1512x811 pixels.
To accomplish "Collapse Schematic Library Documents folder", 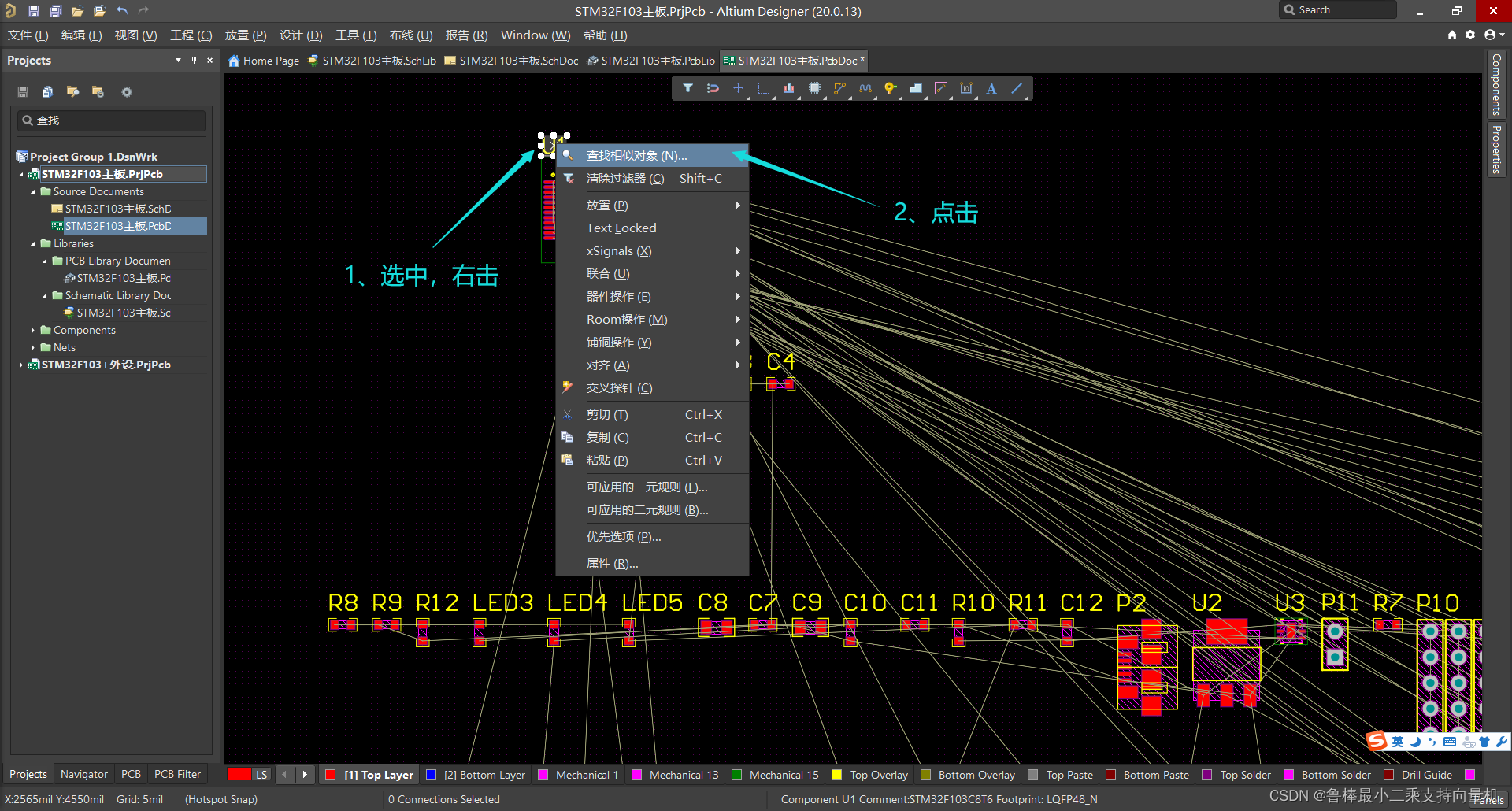I will tap(45, 296).
